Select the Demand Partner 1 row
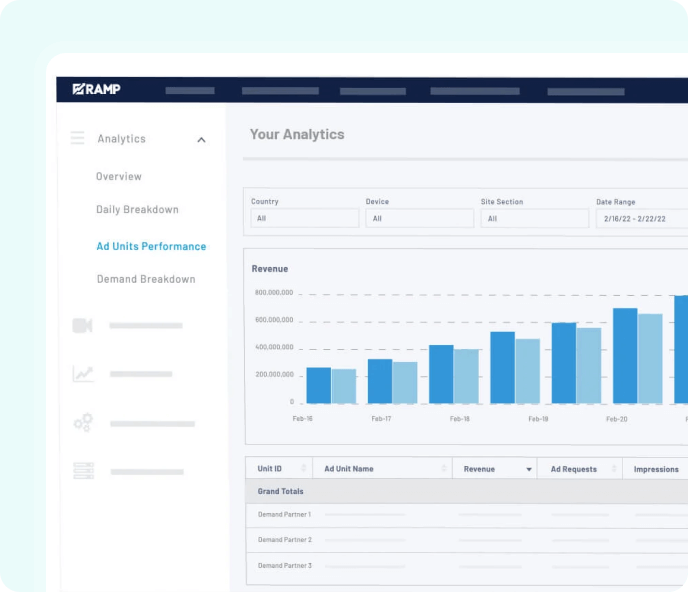 click(x=284, y=514)
